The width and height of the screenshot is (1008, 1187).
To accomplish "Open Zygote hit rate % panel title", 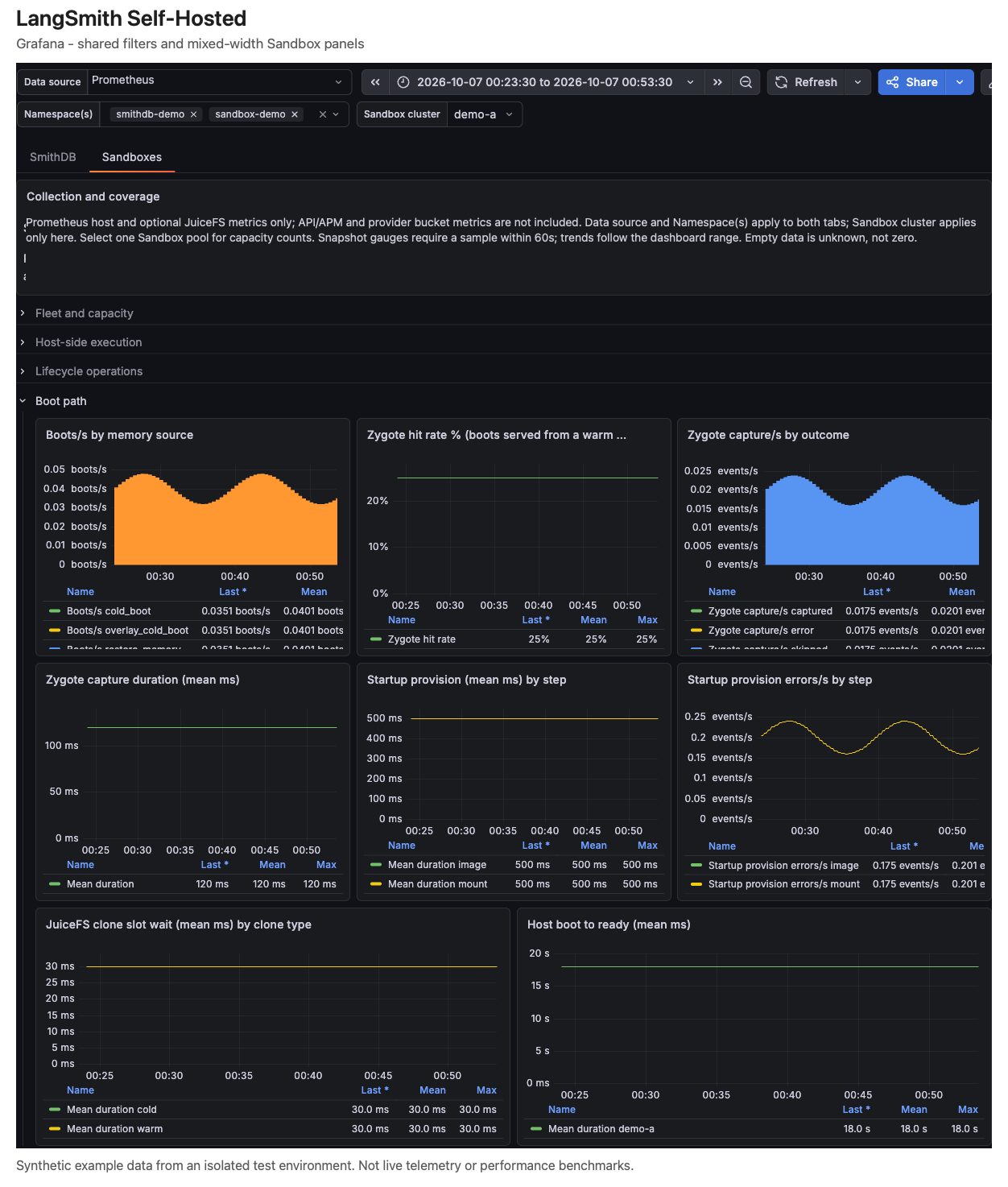I will pyautogui.click(x=497, y=435).
